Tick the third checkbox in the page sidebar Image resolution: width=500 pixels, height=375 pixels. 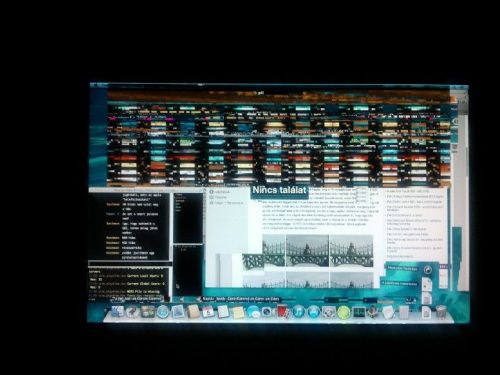[x=211, y=202]
